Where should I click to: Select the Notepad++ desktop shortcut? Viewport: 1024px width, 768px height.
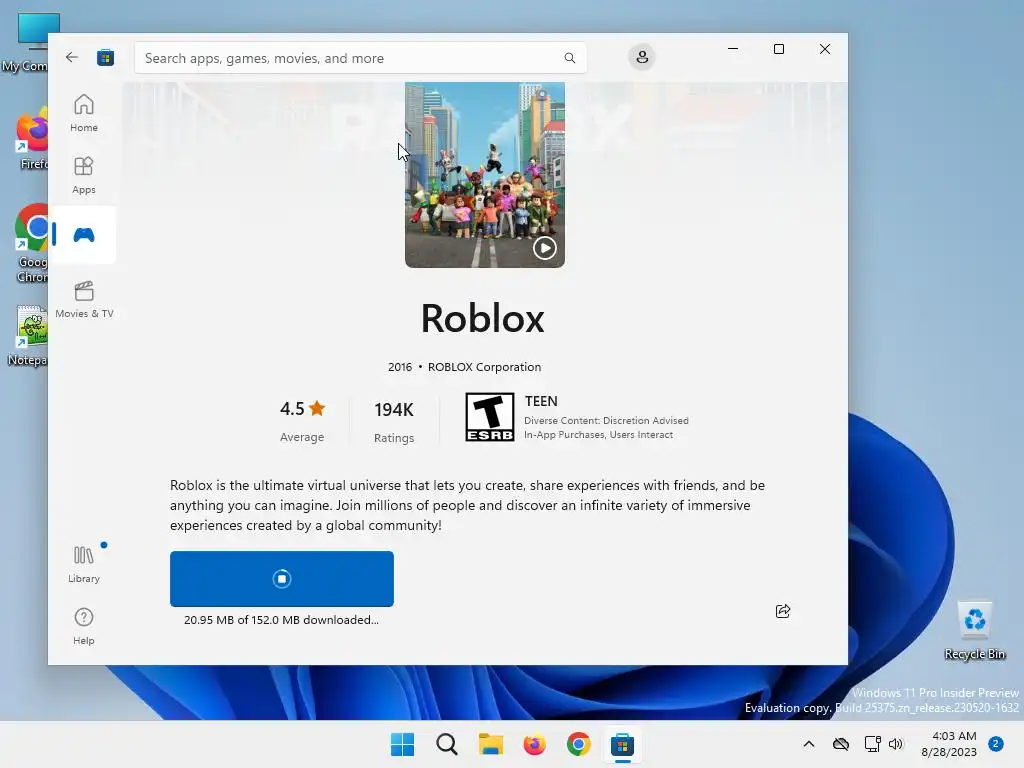coord(27,336)
